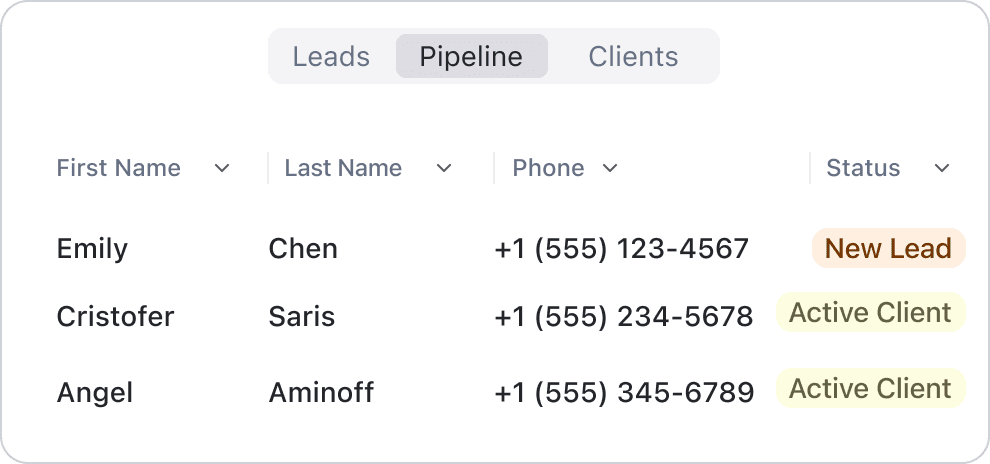Open the Clients tab
Viewport: 990px width, 464px height.
pos(633,57)
